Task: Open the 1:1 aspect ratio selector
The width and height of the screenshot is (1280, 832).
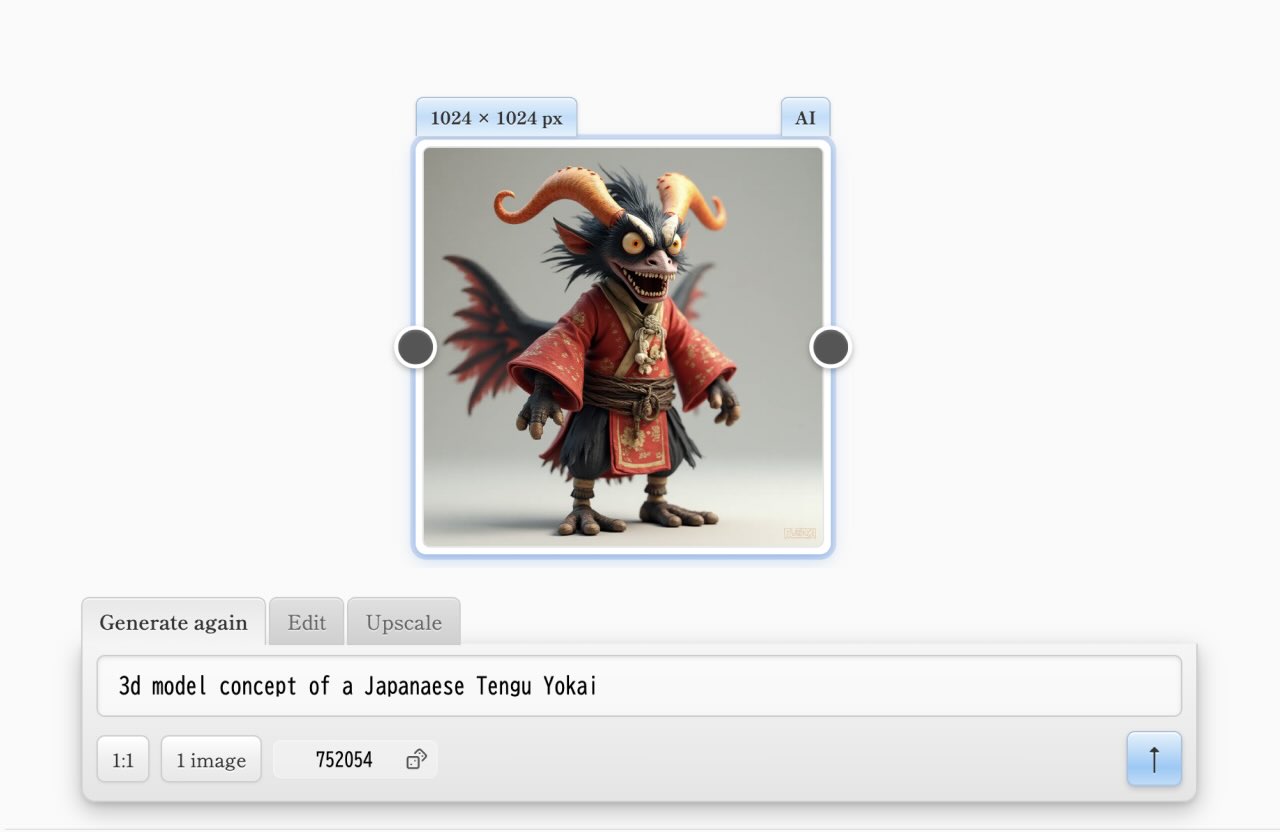Action: pyautogui.click(x=122, y=759)
